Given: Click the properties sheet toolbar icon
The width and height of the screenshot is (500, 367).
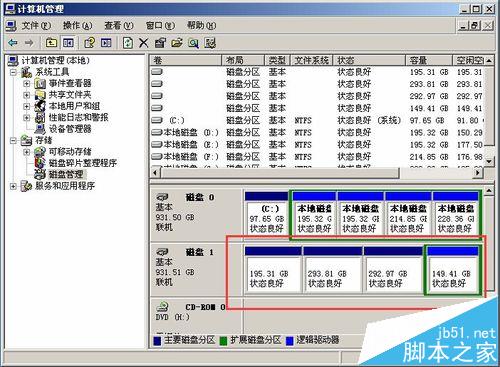Looking at the screenshot, I should (x=160, y=43).
